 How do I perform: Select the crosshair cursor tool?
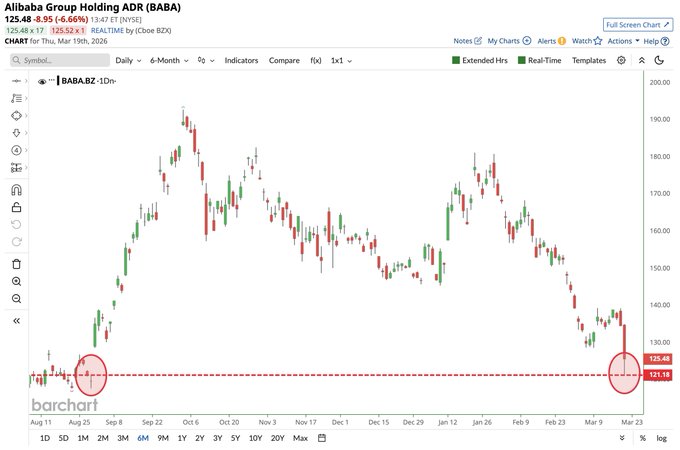(16, 81)
